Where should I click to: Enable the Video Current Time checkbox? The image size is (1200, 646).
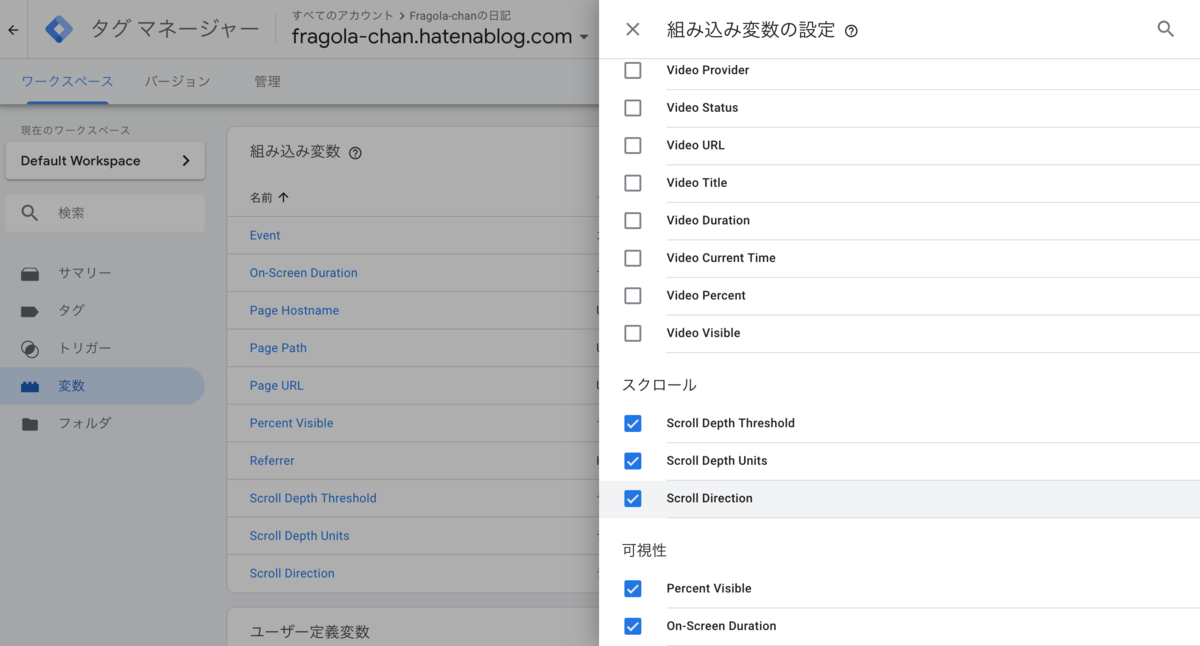632,258
